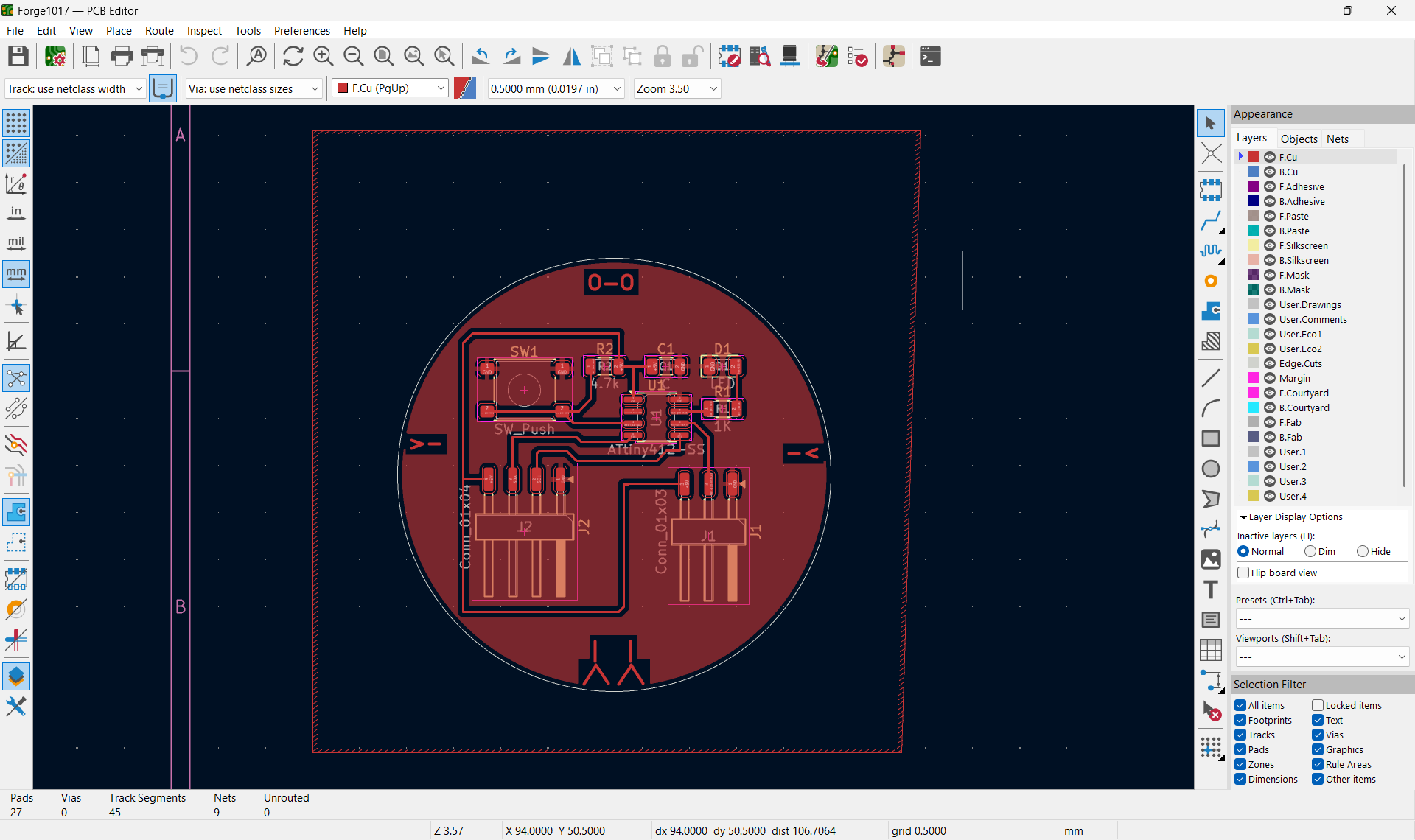1415x840 pixels.
Task: Select the Add text tool
Action: pyautogui.click(x=1210, y=589)
